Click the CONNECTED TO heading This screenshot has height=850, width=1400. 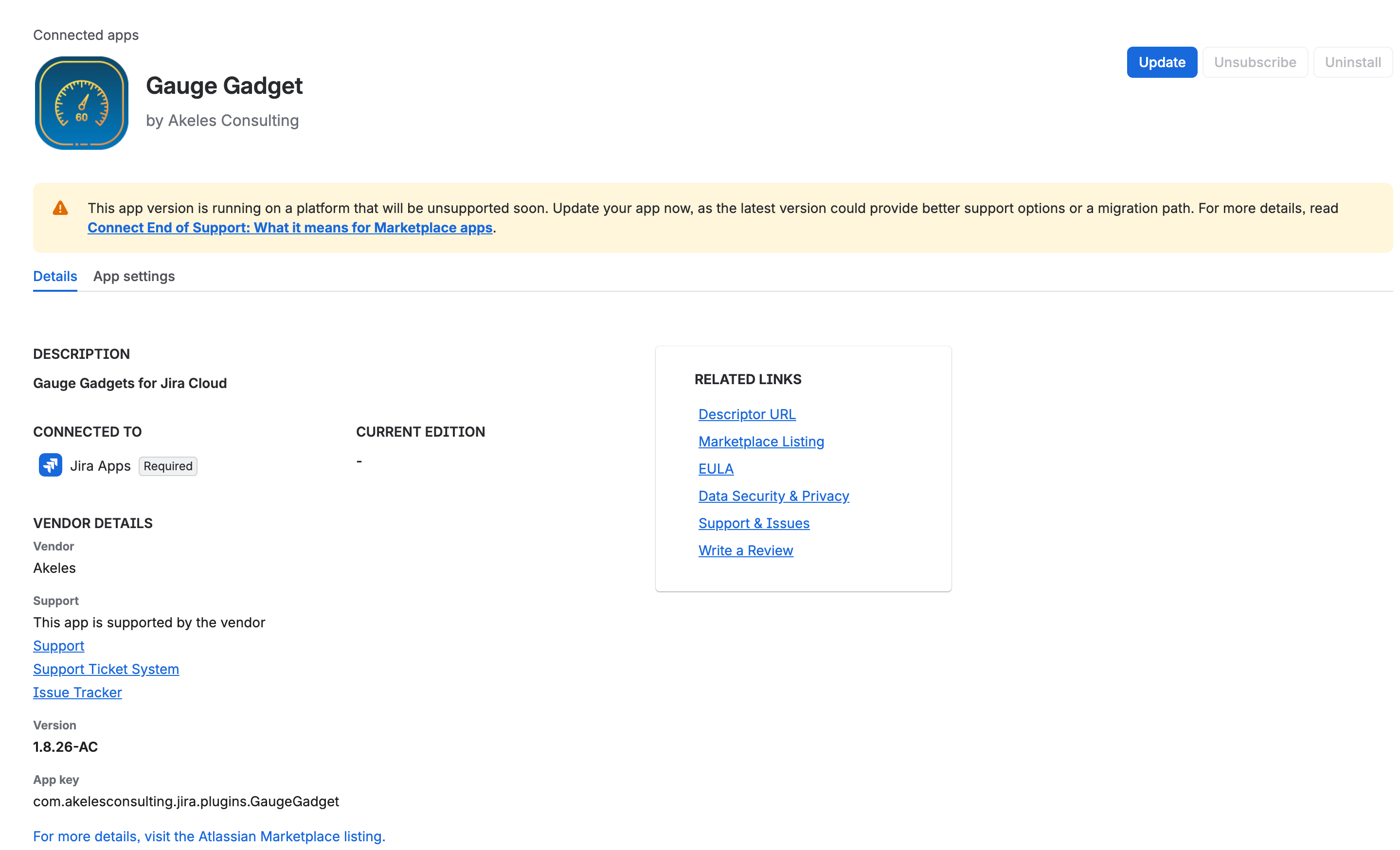[x=88, y=432]
